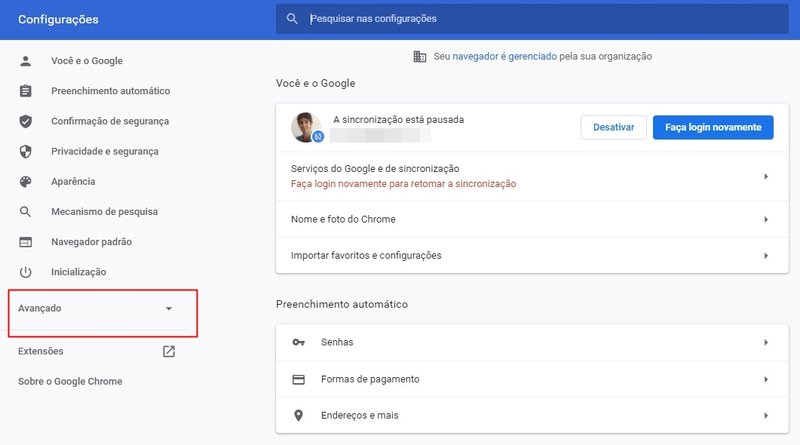800x445 pixels.
Task: Click the Configurações title
Action: [x=58, y=19]
